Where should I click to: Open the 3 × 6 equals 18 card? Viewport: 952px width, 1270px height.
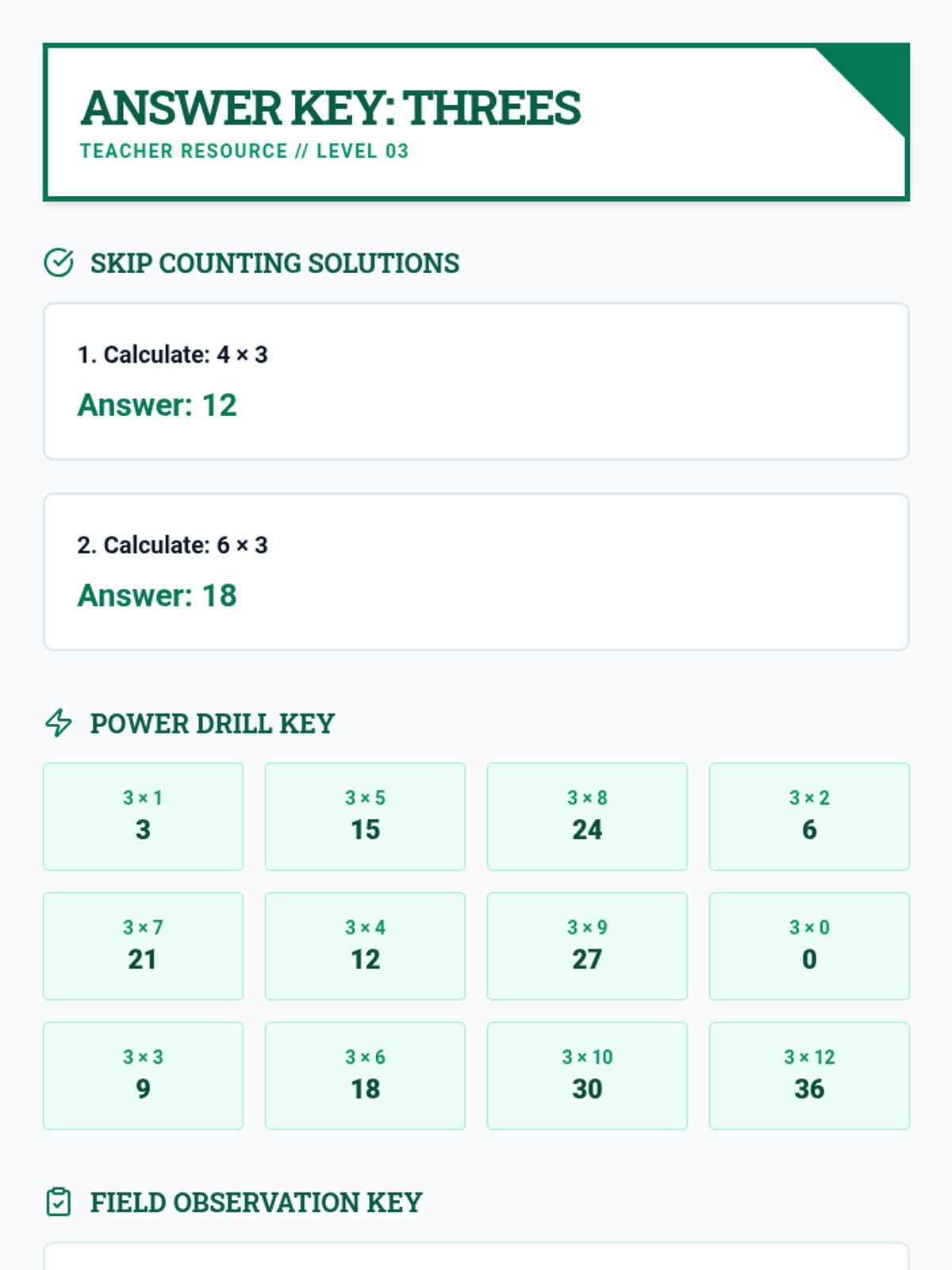(x=365, y=1076)
